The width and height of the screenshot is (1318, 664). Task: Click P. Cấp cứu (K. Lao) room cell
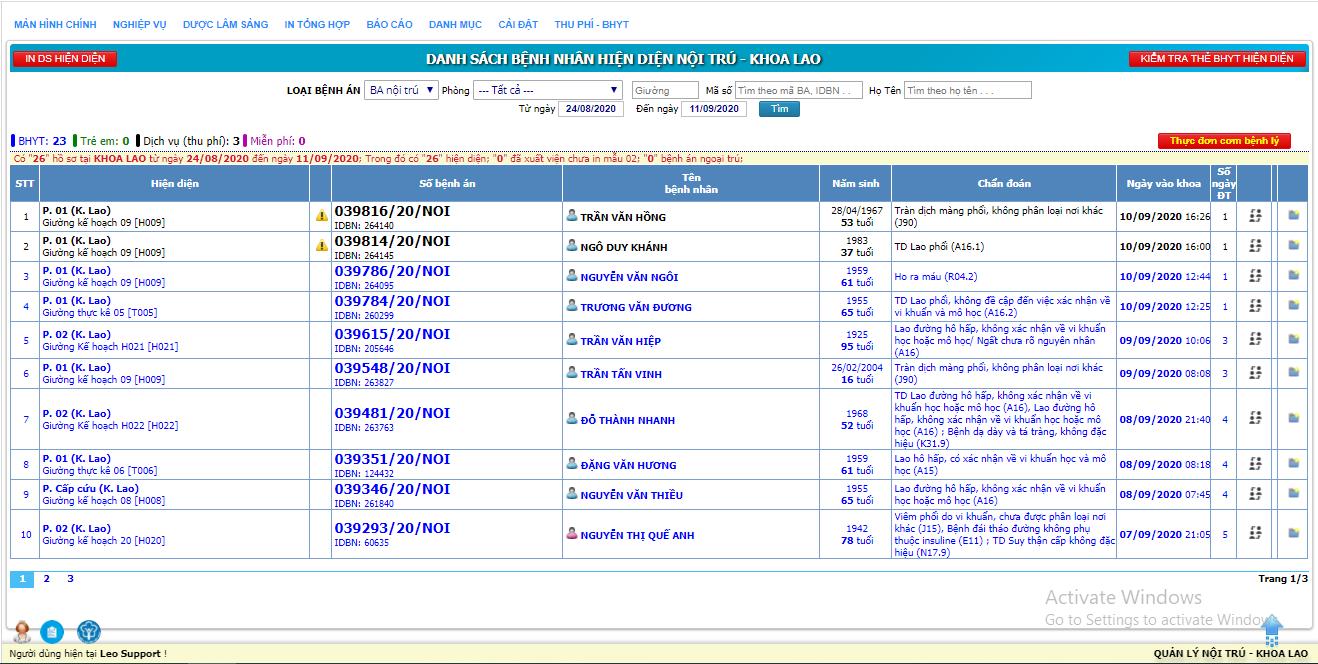click(x=91, y=489)
